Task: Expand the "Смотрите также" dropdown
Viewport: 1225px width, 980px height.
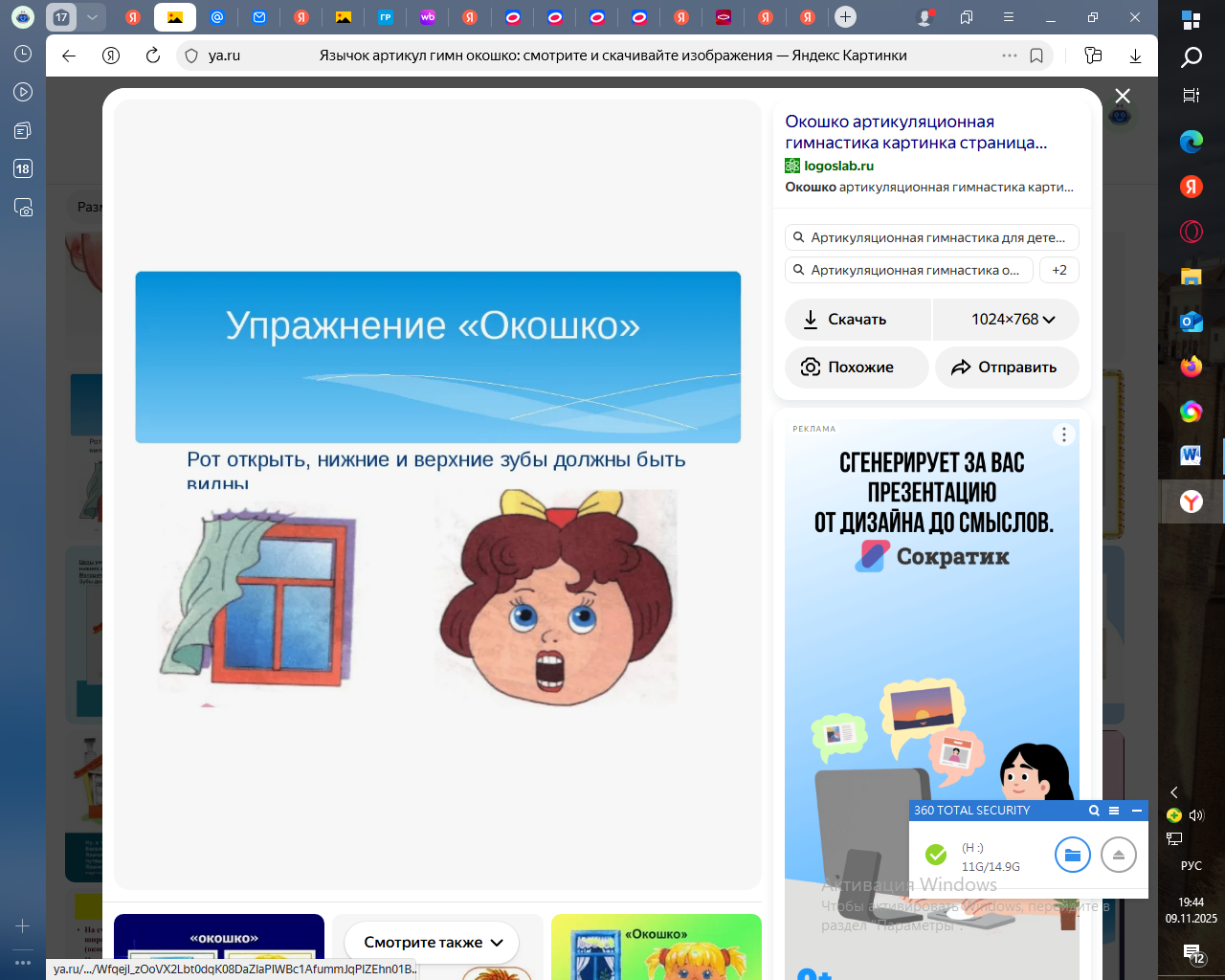Action: pos(433,943)
